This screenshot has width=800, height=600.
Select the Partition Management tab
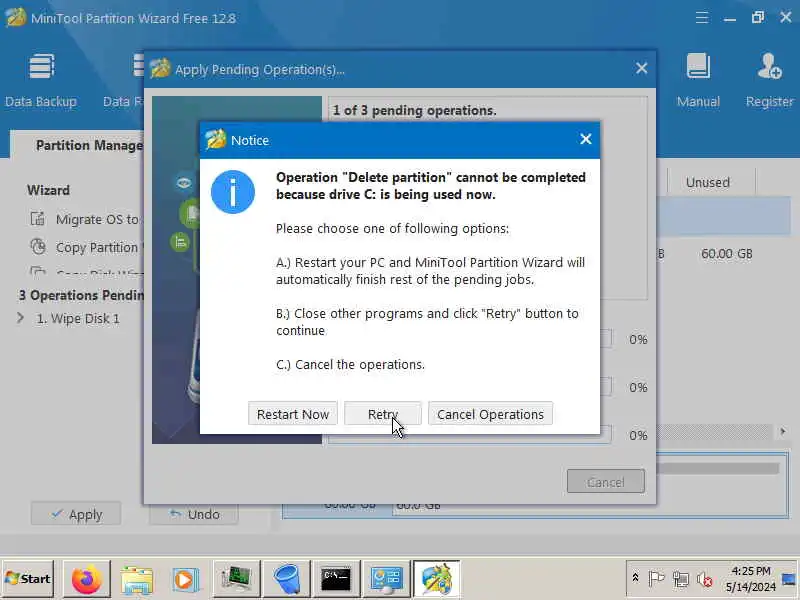click(77, 145)
